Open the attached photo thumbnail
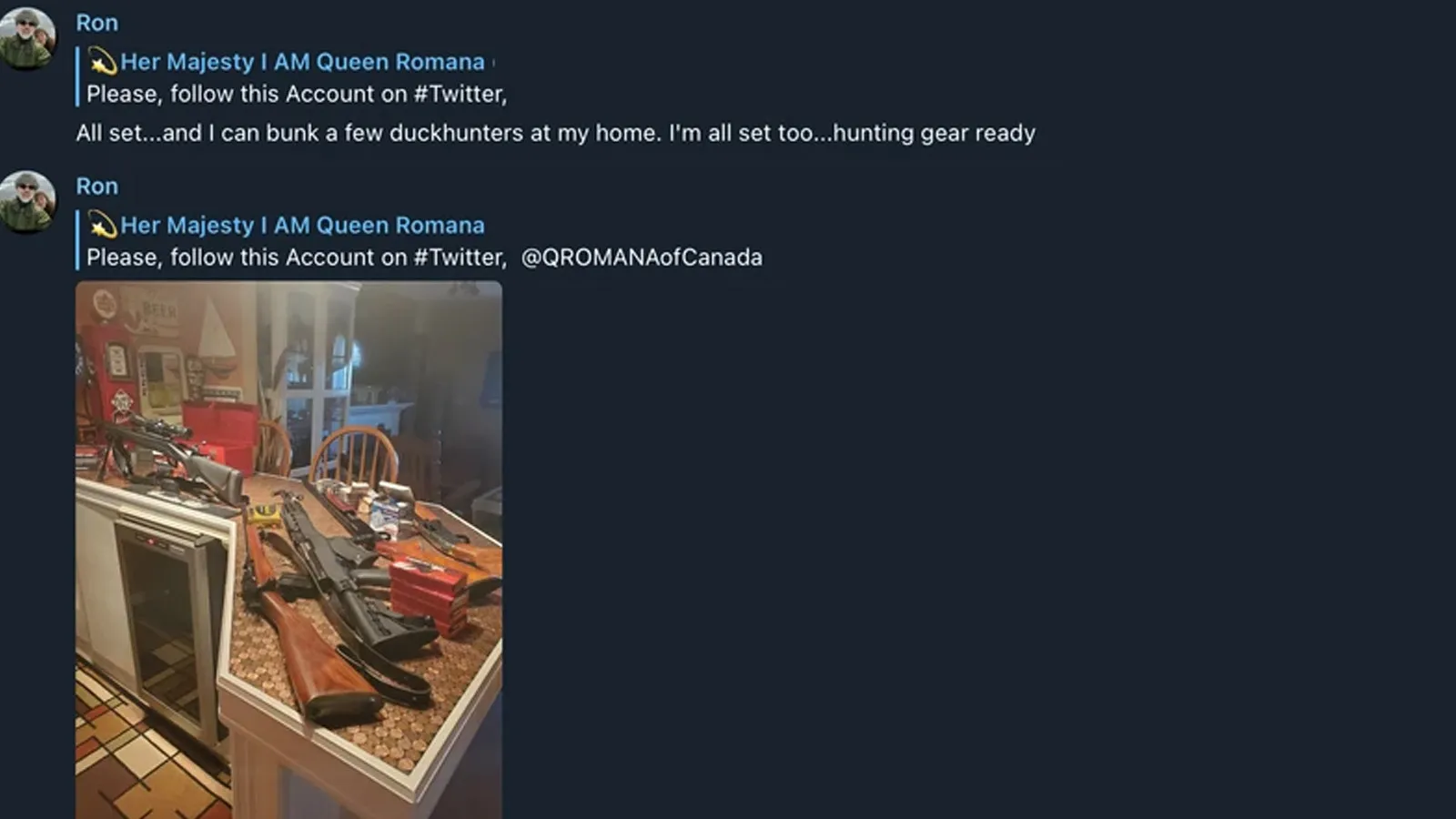The width and height of the screenshot is (1456, 819). [288, 550]
